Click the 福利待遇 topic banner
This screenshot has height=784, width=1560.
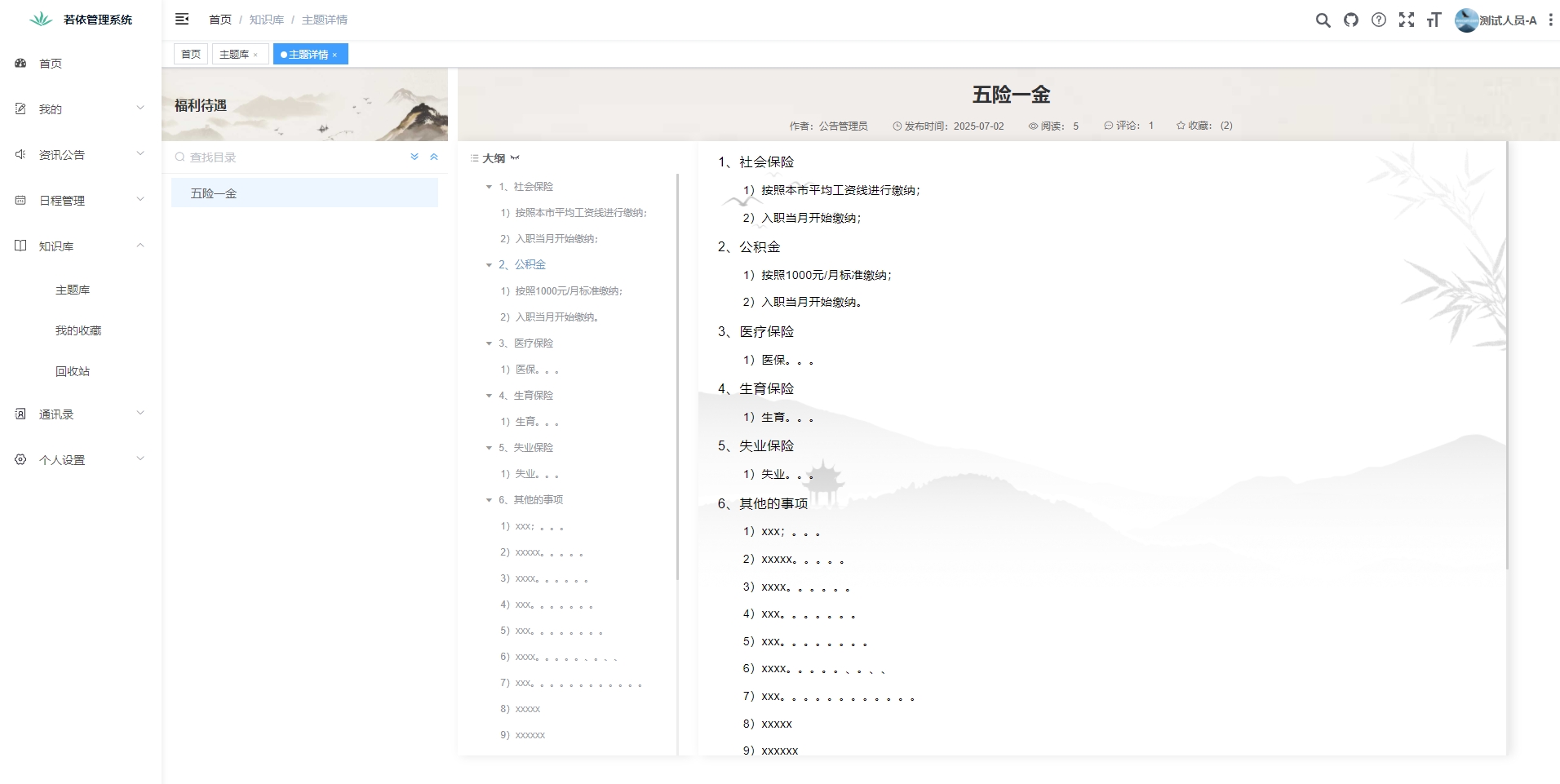coord(304,104)
